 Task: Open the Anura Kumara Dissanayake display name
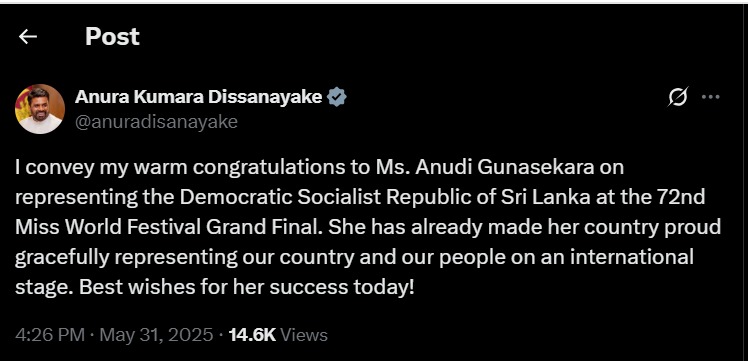[x=198, y=97]
